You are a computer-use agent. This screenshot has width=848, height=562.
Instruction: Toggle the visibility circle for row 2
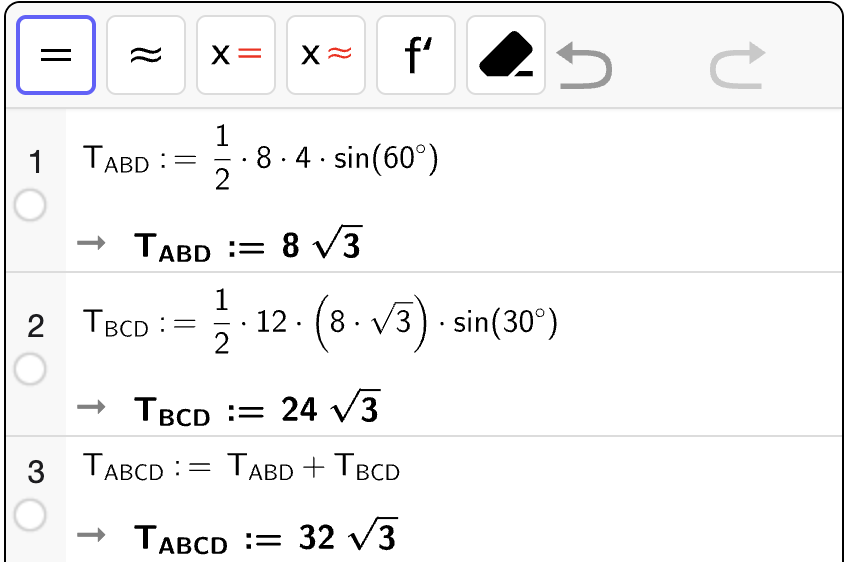pyautogui.click(x=31, y=370)
